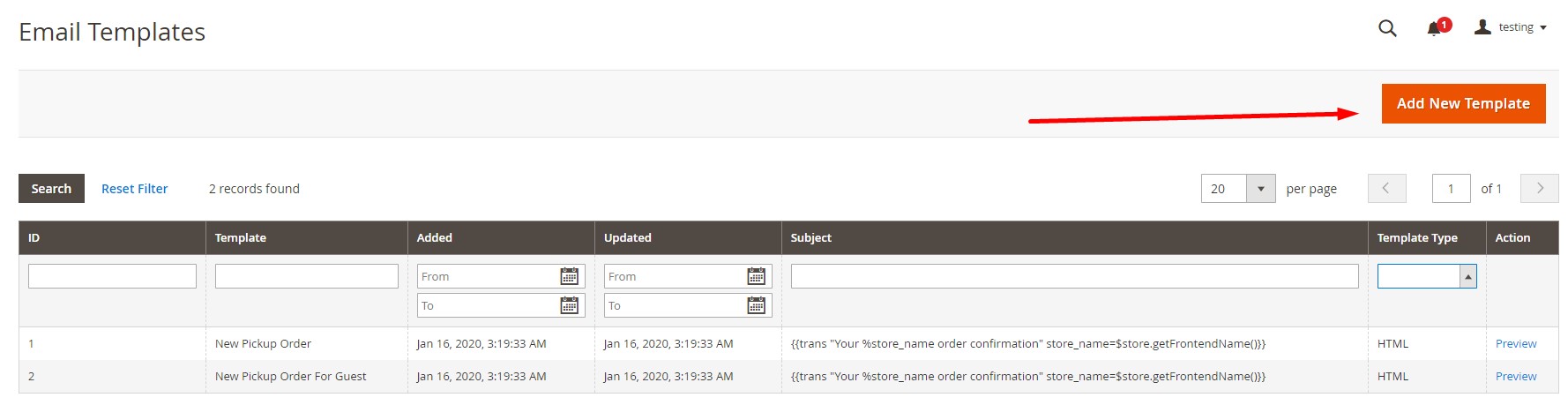Image resolution: width=1568 pixels, height=405 pixels.
Task: Expand the per page count dropdown
Action: pos(1260,189)
